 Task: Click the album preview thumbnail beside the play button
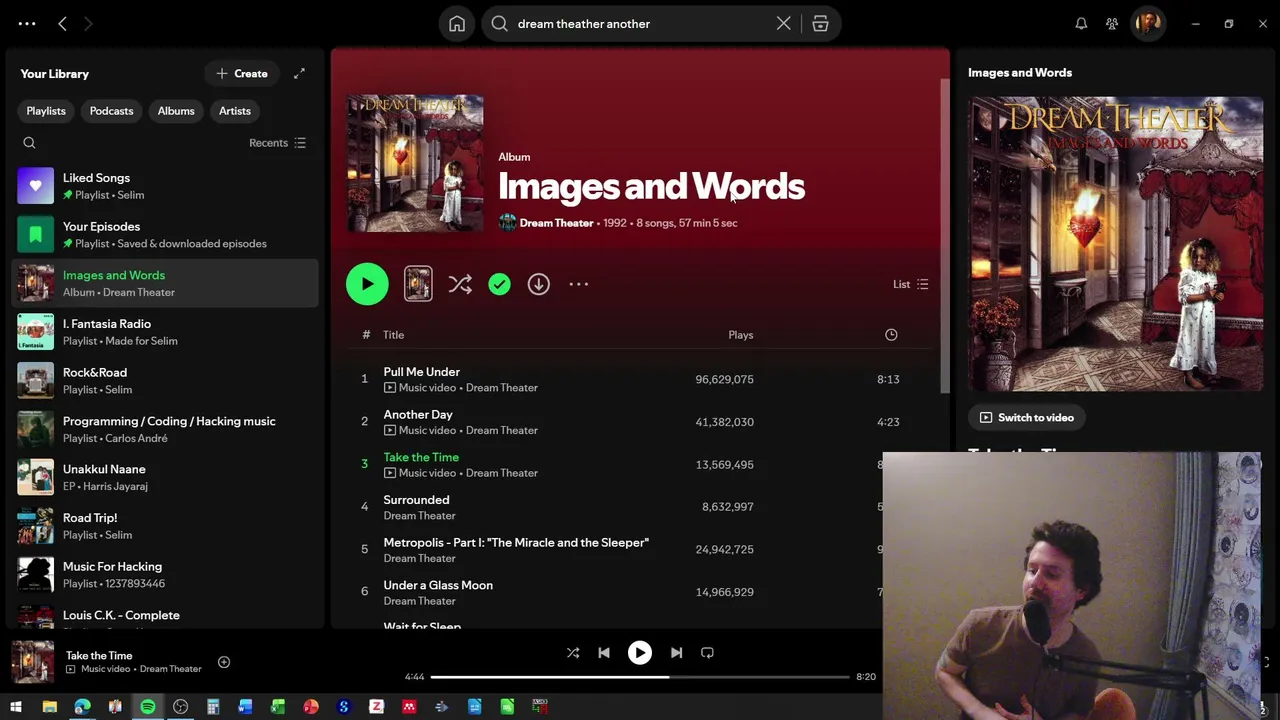[x=418, y=284]
